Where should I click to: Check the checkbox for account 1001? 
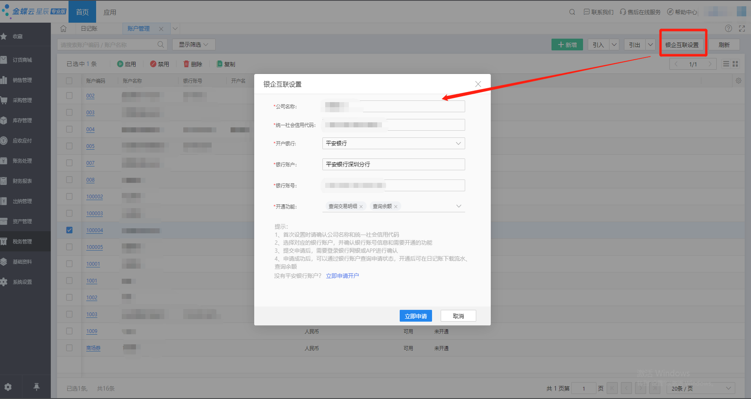(69, 281)
